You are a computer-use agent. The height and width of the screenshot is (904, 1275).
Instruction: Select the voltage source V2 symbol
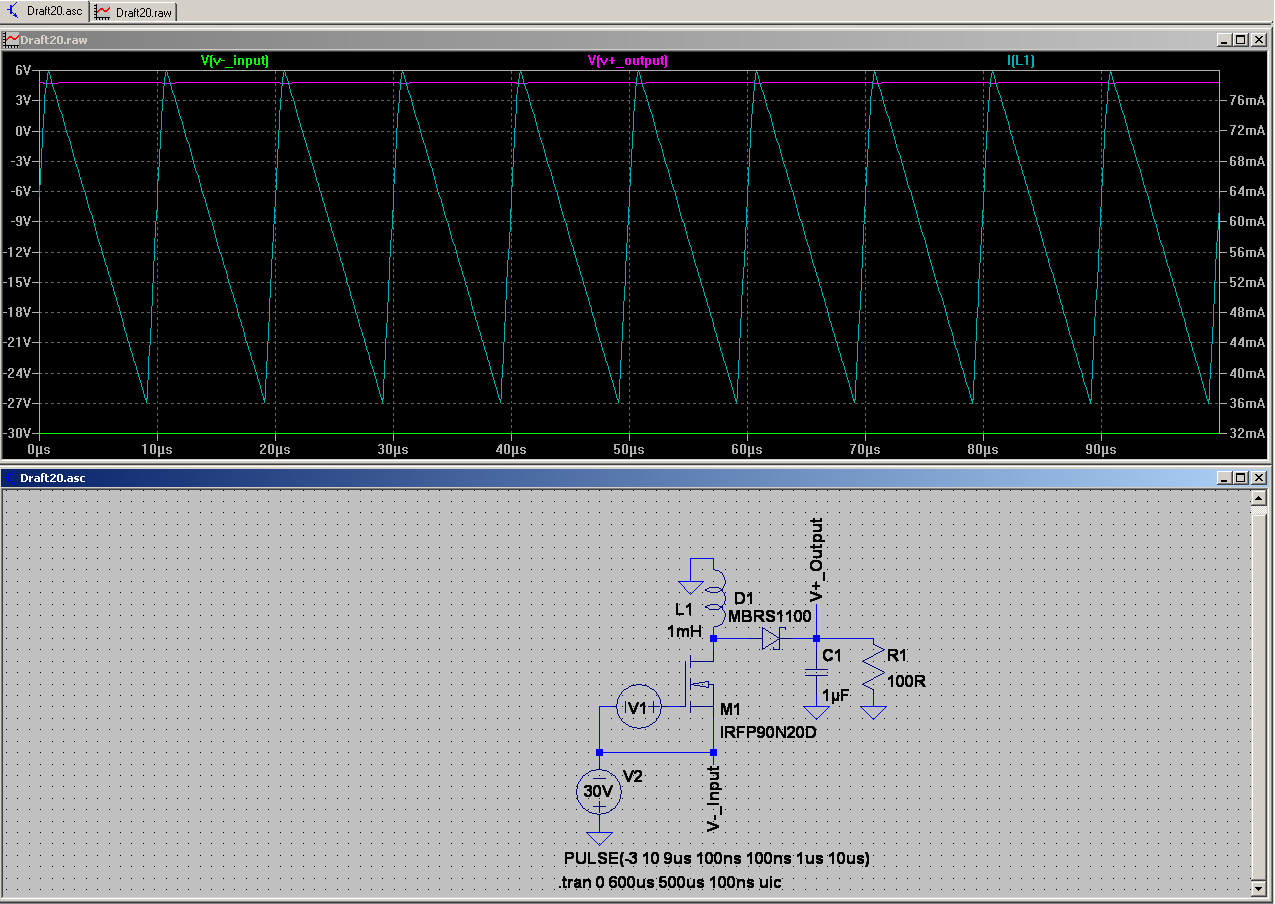[x=599, y=792]
